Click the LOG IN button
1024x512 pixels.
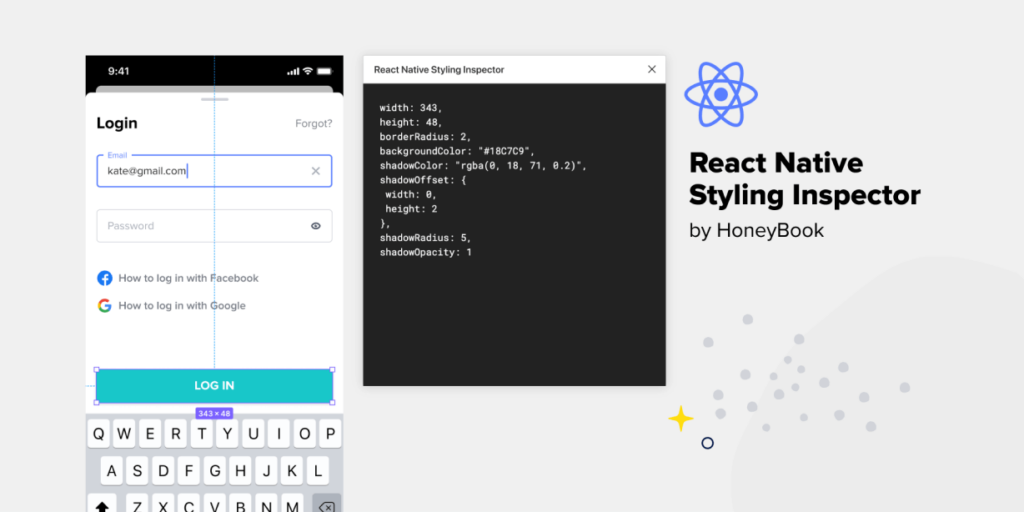click(214, 386)
